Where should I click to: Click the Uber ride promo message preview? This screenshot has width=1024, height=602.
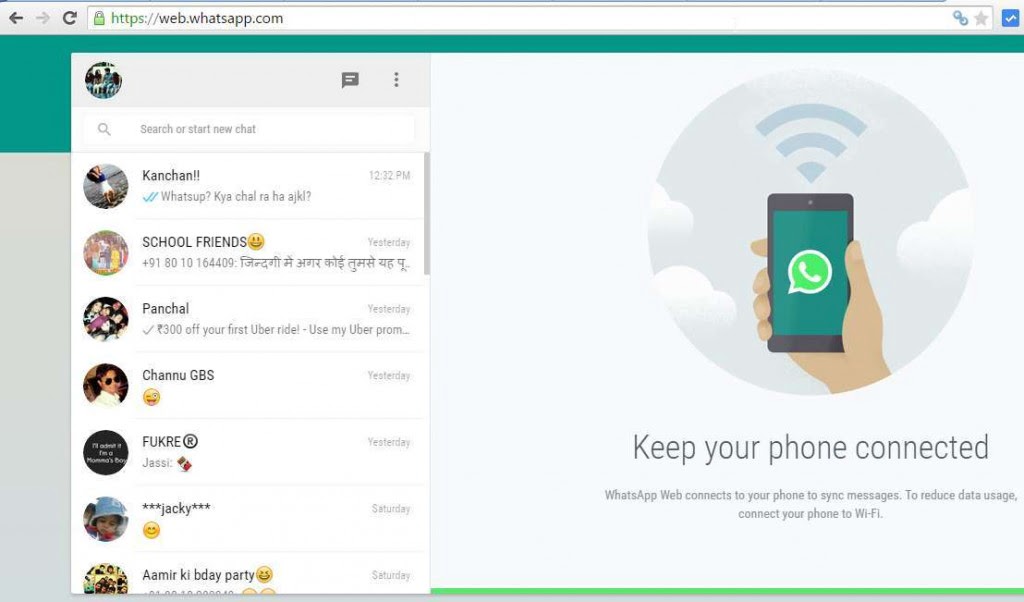point(283,330)
